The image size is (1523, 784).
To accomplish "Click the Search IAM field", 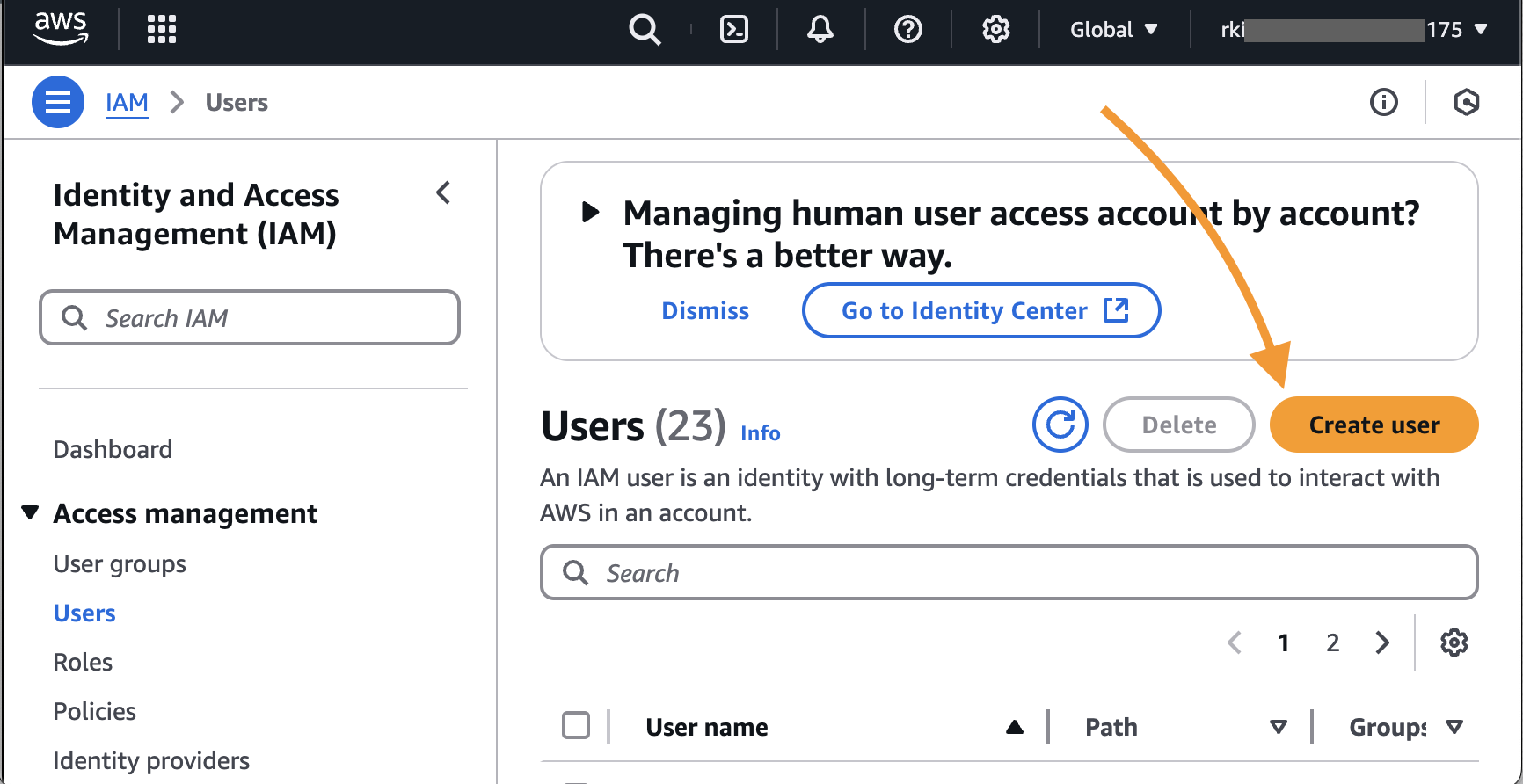I will [x=250, y=317].
